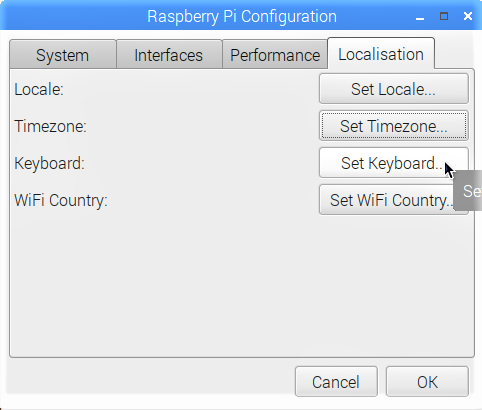Click the Raspberry Pi Configuration title bar
This screenshot has height=410, width=482.
(242, 16)
